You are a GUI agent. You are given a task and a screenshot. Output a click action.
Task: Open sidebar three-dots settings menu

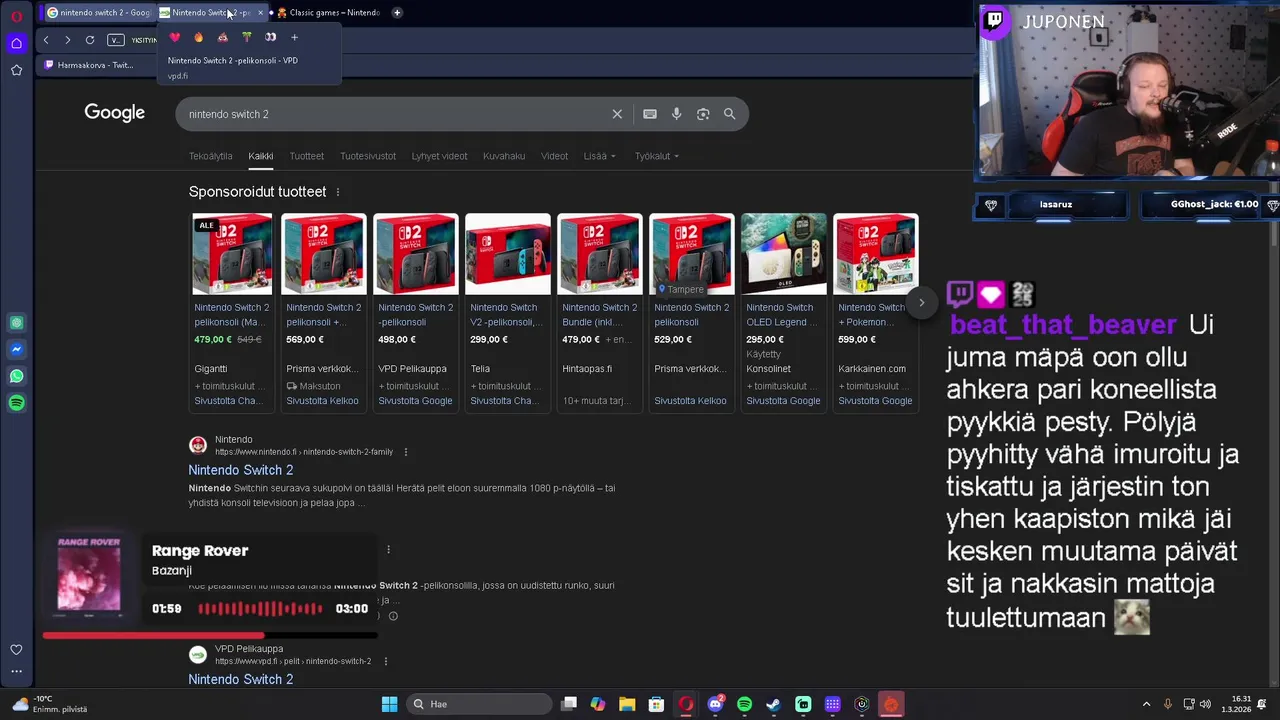point(16,671)
